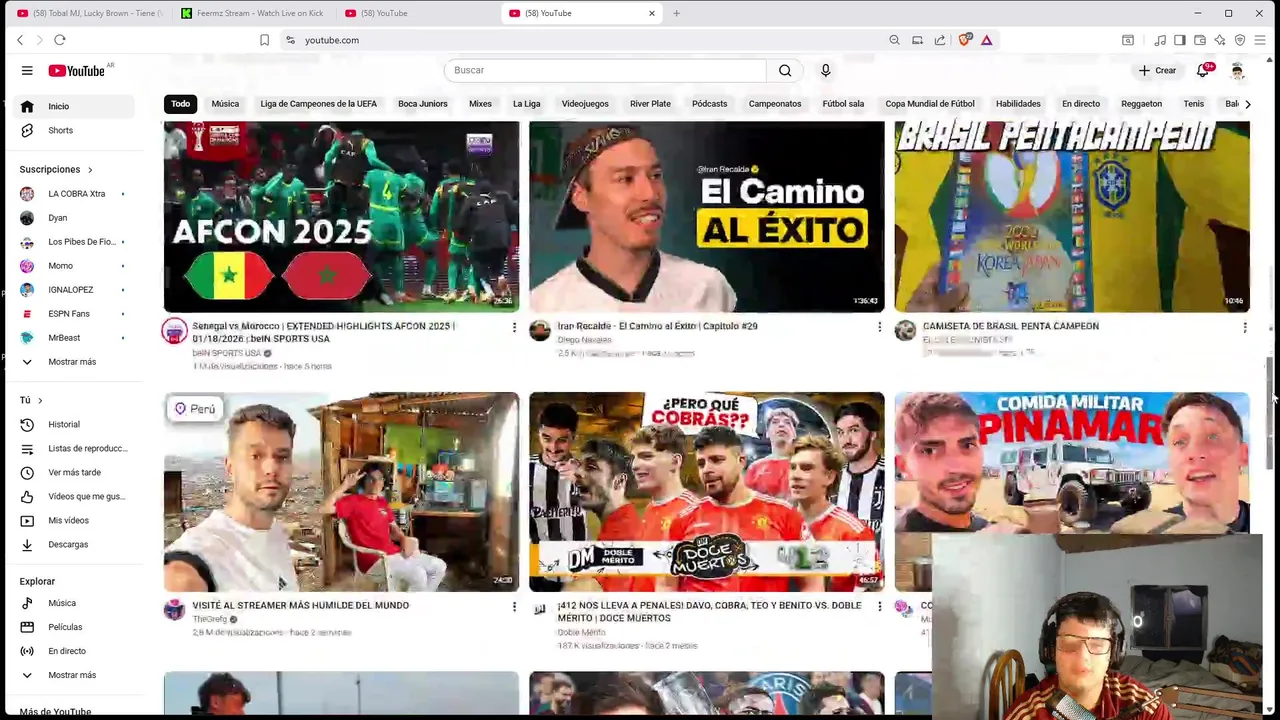Image resolution: width=1280 pixels, height=720 pixels.
Task: Go back with browser back arrow
Action: pos(20,40)
